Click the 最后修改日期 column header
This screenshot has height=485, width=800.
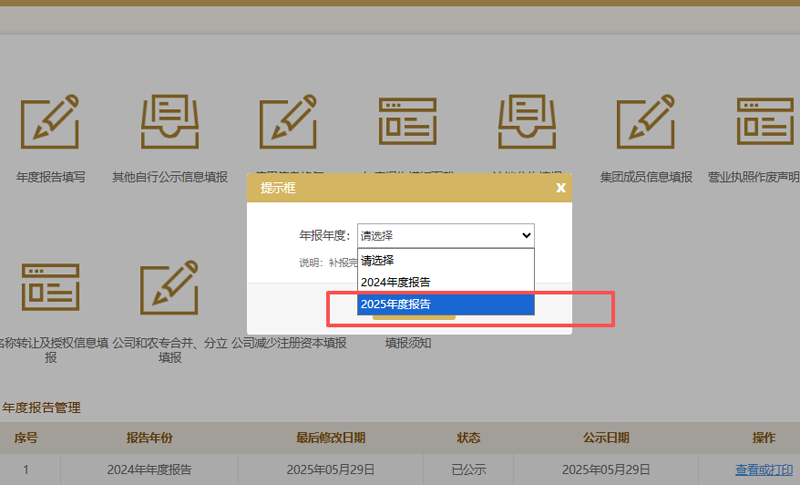click(331, 438)
